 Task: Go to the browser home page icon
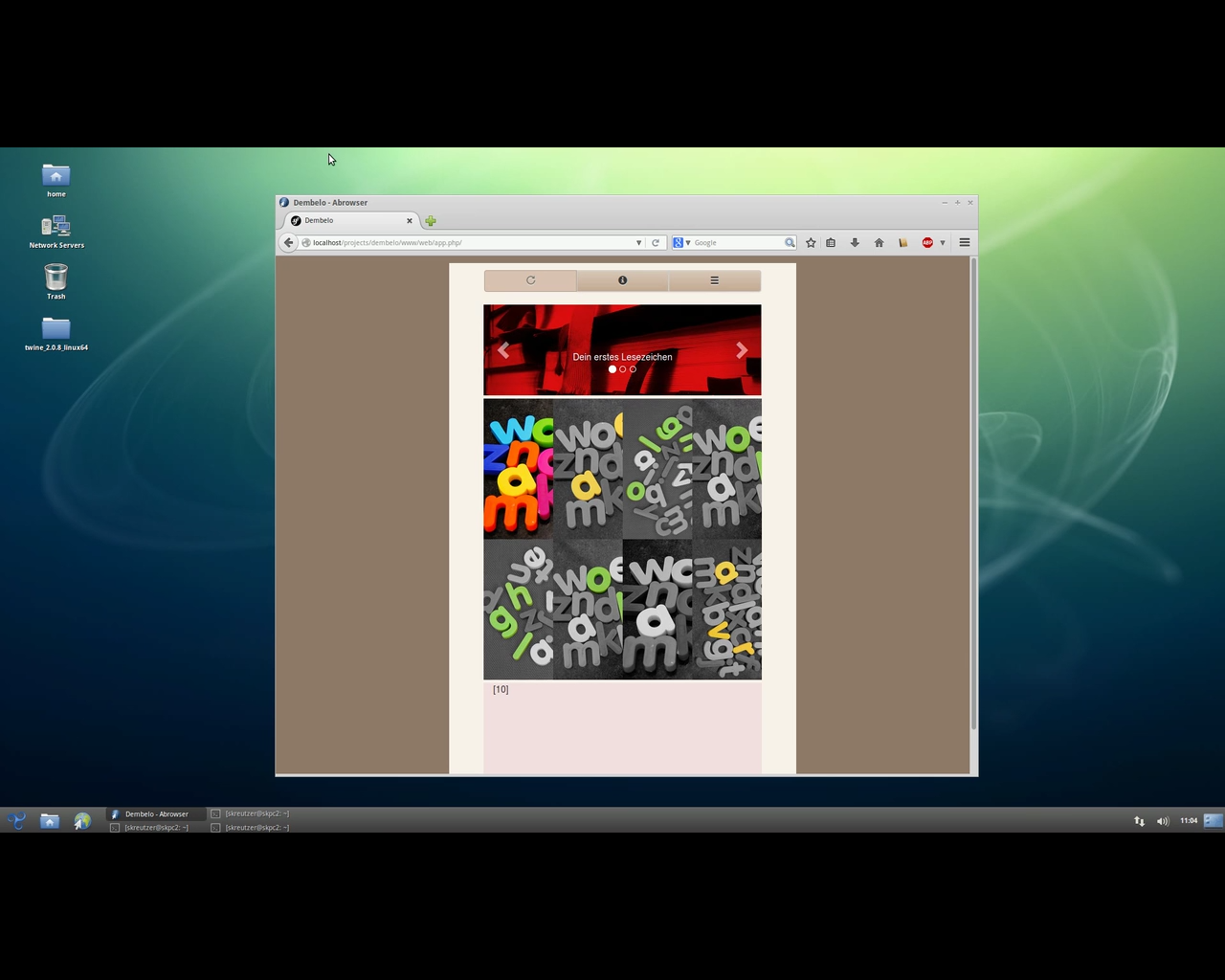[x=879, y=243]
